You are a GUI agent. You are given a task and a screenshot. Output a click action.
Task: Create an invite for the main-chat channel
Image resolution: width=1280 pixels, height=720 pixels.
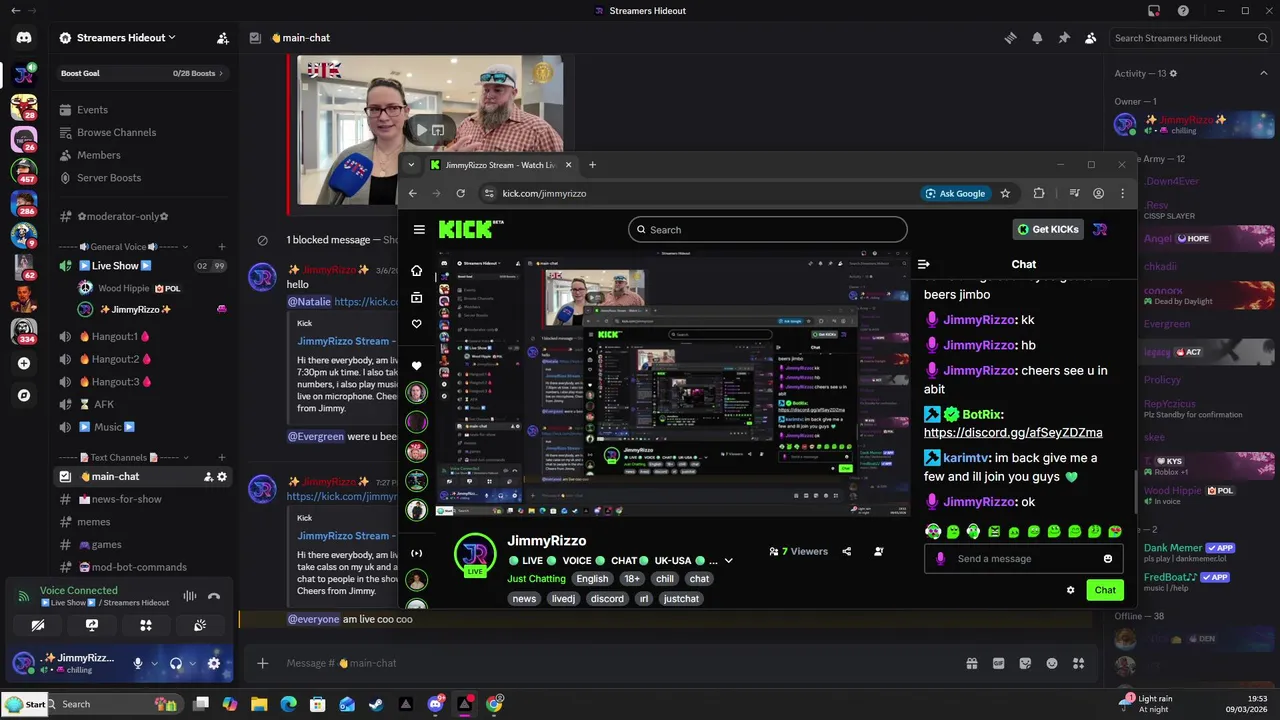click(x=208, y=477)
